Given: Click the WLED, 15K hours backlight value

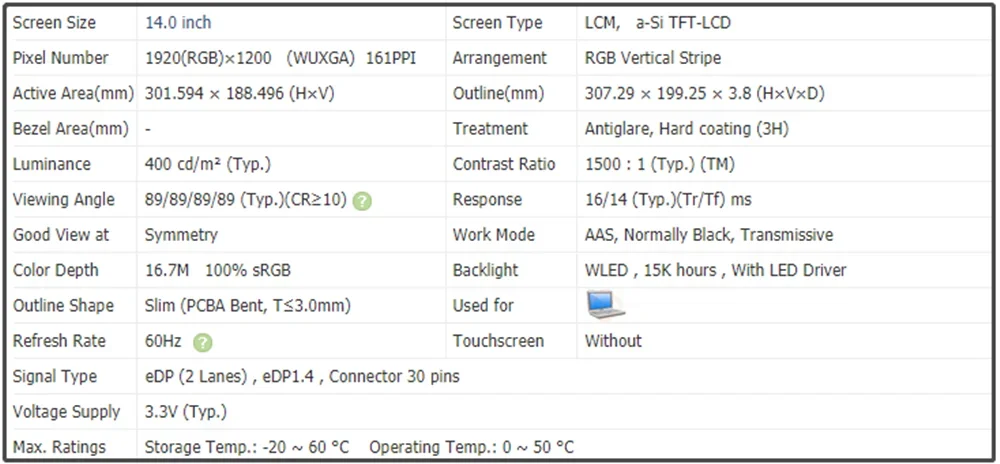Looking at the screenshot, I should 715,270.
